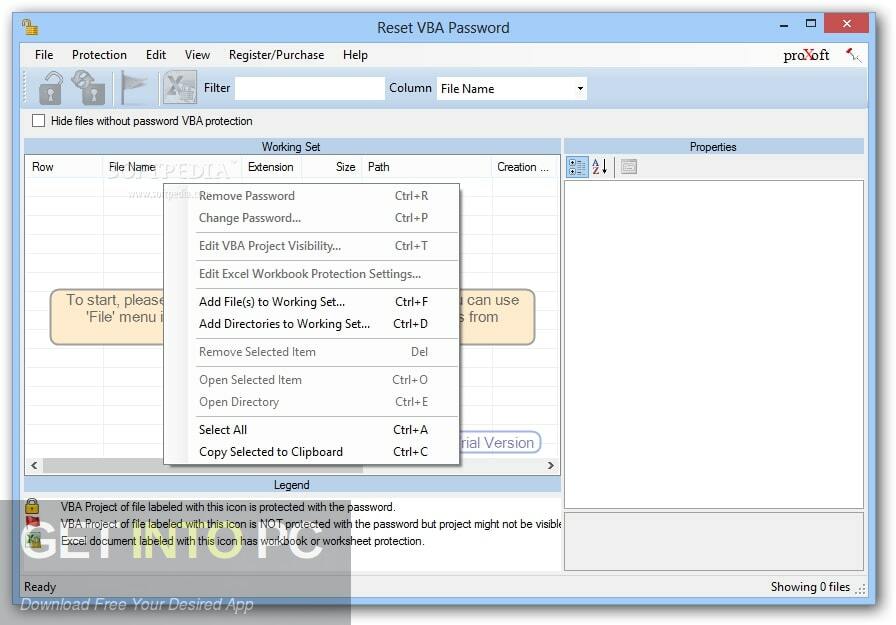Viewport: 896px width, 625px height.
Task: Click the horizontal scrollbar right arrow
Action: (x=550, y=465)
